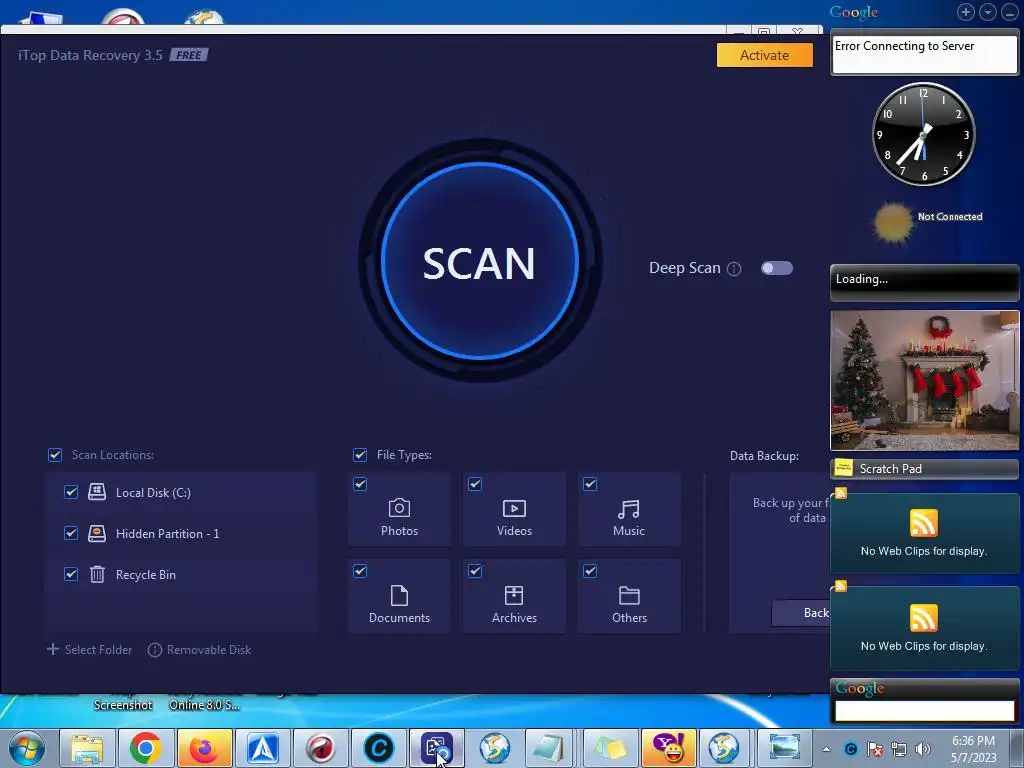Select the Others folder icon
Image resolution: width=1024 pixels, height=768 pixels.
coord(629,595)
